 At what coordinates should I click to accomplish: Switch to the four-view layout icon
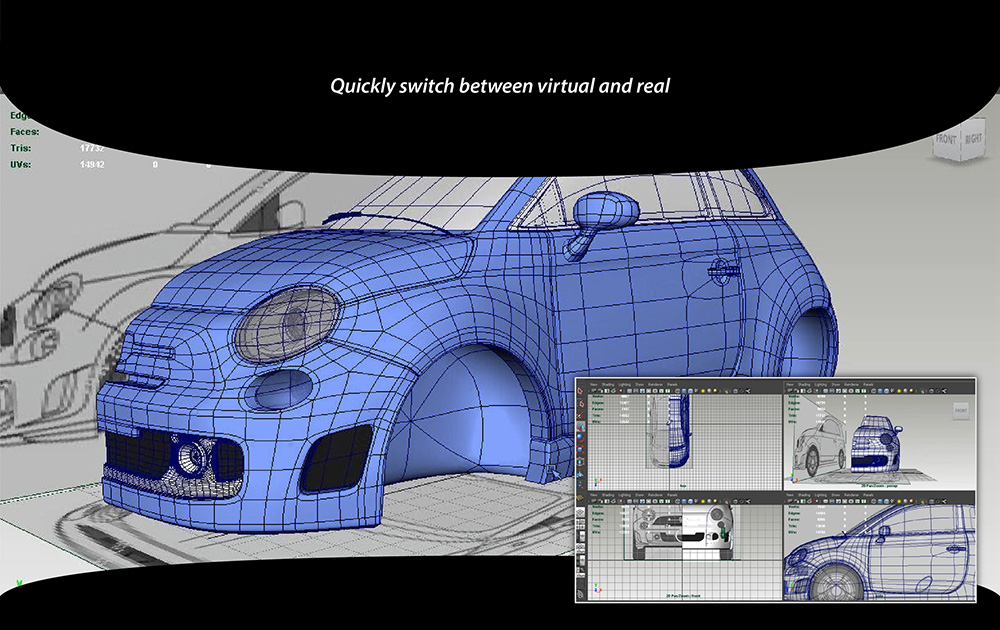click(580, 524)
